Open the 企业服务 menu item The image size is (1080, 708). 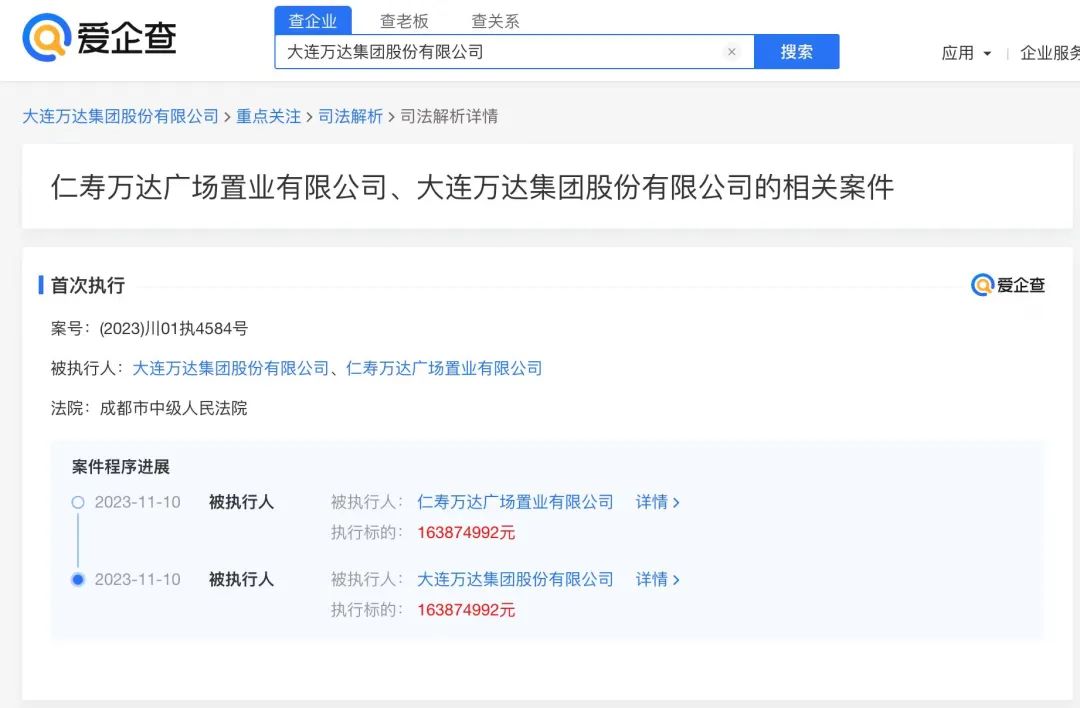(x=1050, y=53)
